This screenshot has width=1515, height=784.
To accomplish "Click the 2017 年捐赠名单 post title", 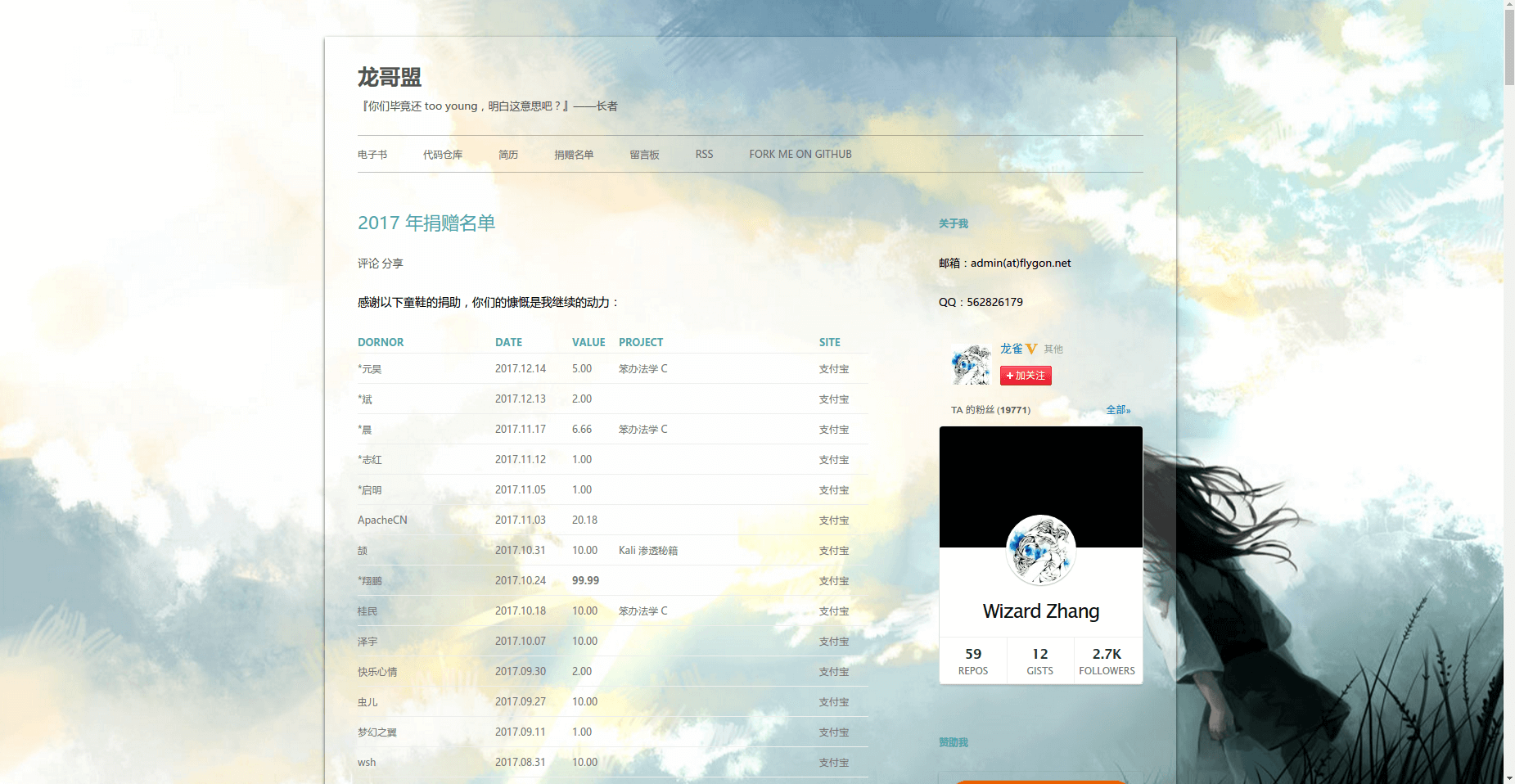I will [426, 223].
